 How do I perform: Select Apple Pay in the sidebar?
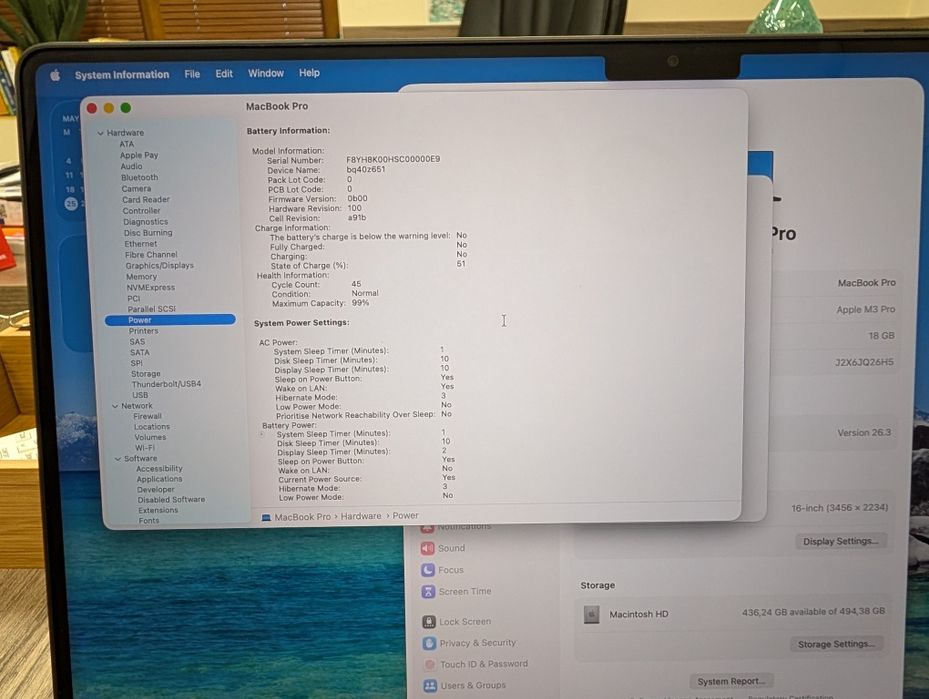[x=139, y=155]
